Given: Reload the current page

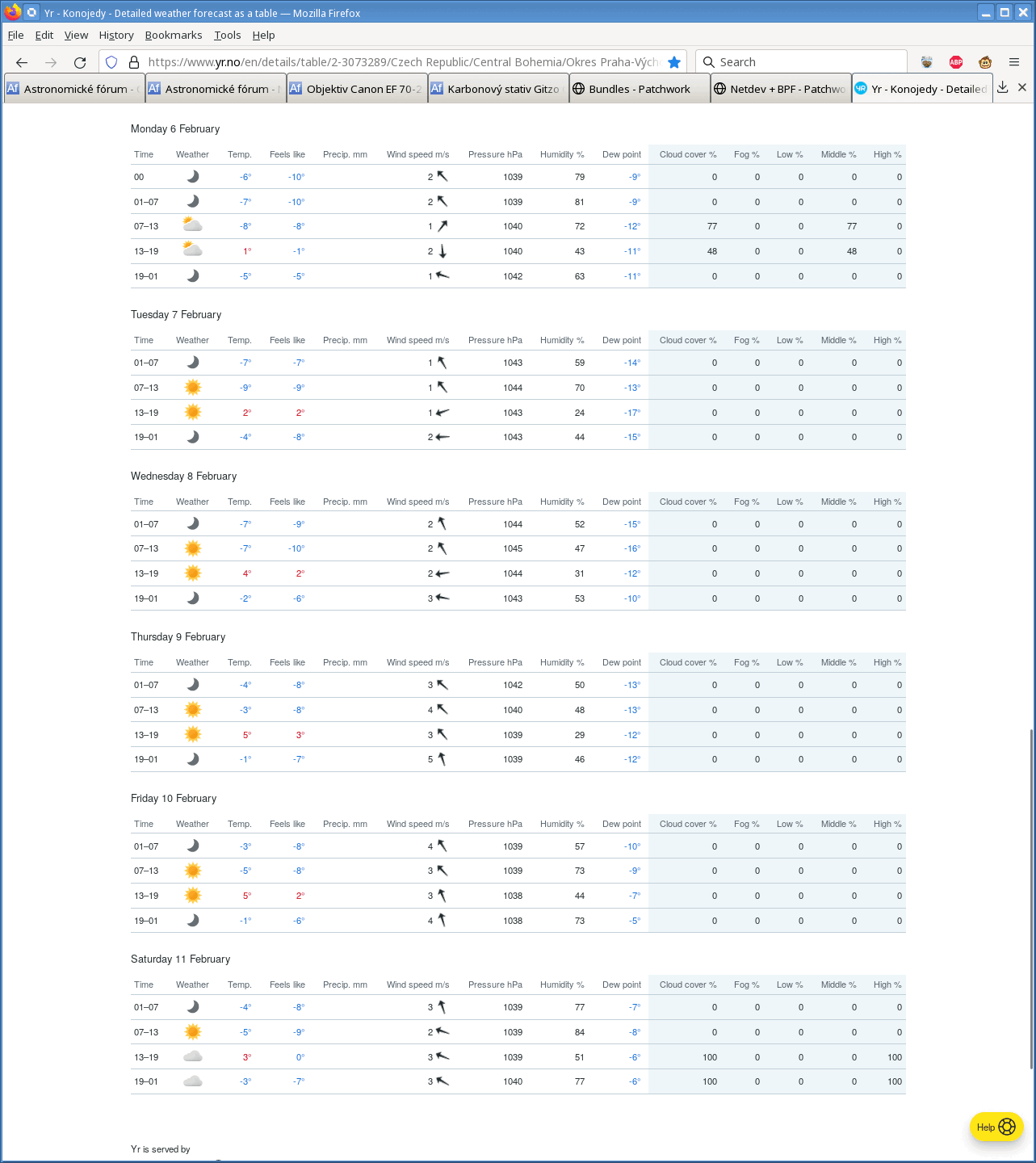Looking at the screenshot, I should coord(80,62).
